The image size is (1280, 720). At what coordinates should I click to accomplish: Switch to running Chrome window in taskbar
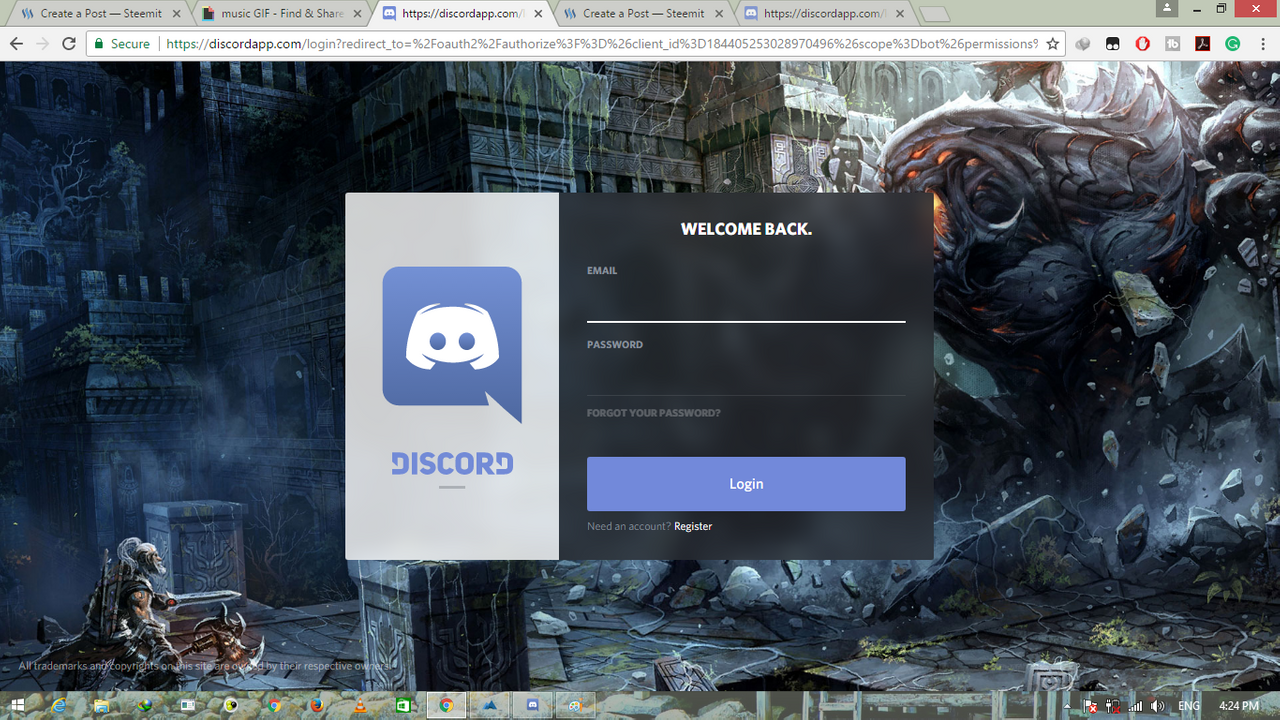[x=446, y=705]
